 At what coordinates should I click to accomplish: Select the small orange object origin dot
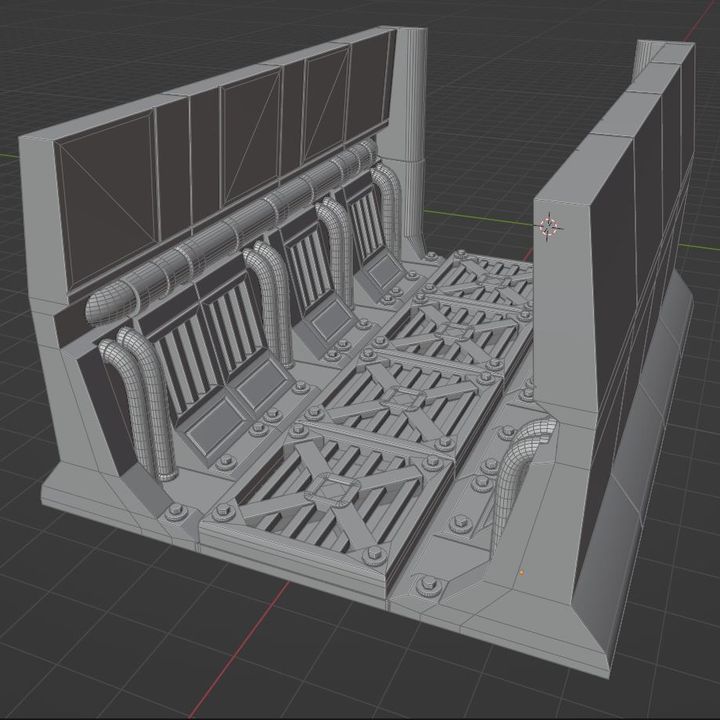[x=521, y=573]
